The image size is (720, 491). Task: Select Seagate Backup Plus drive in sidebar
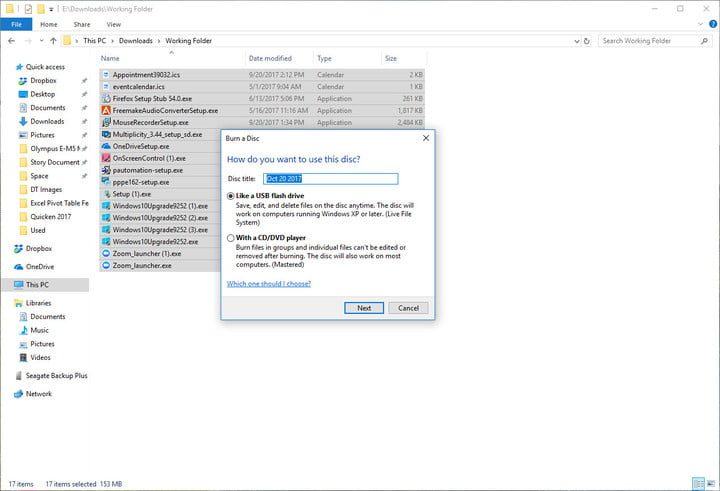56,375
